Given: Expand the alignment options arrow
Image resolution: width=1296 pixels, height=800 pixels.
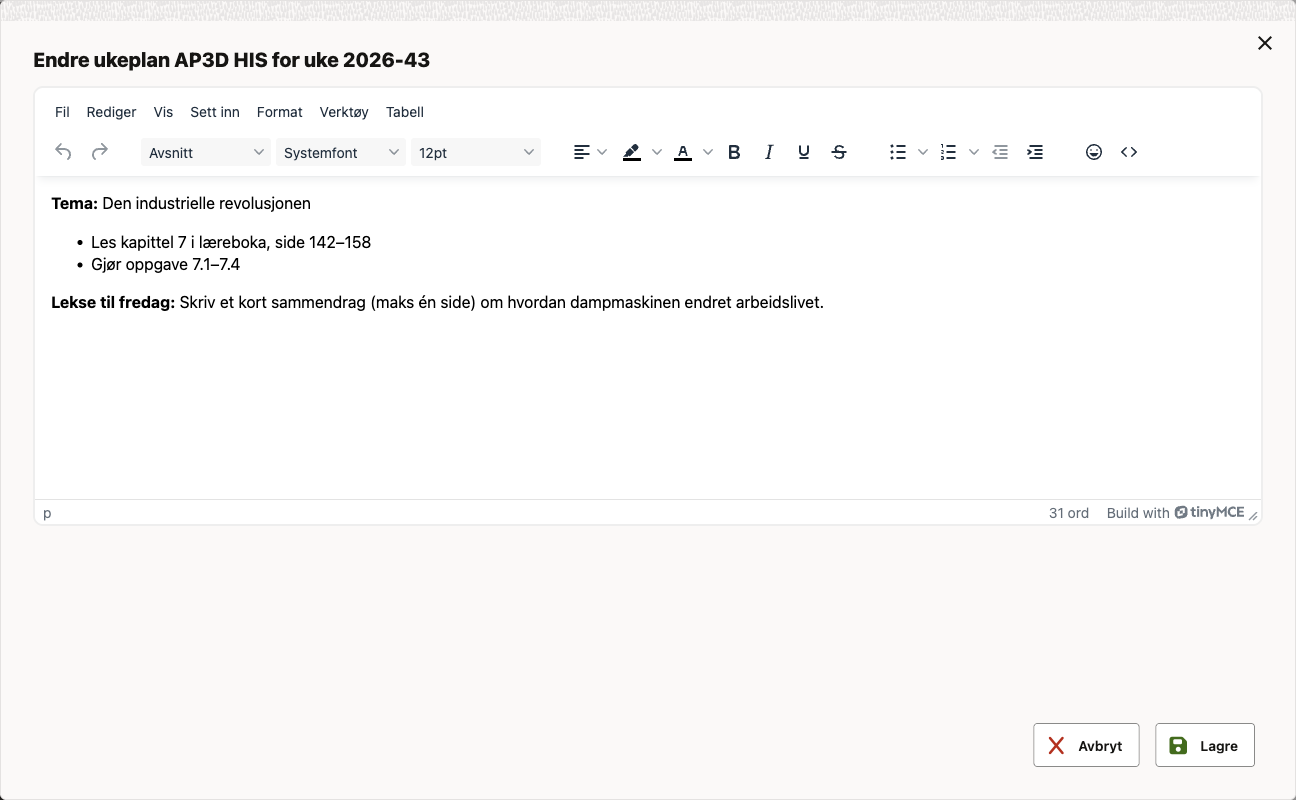Looking at the screenshot, I should [602, 152].
